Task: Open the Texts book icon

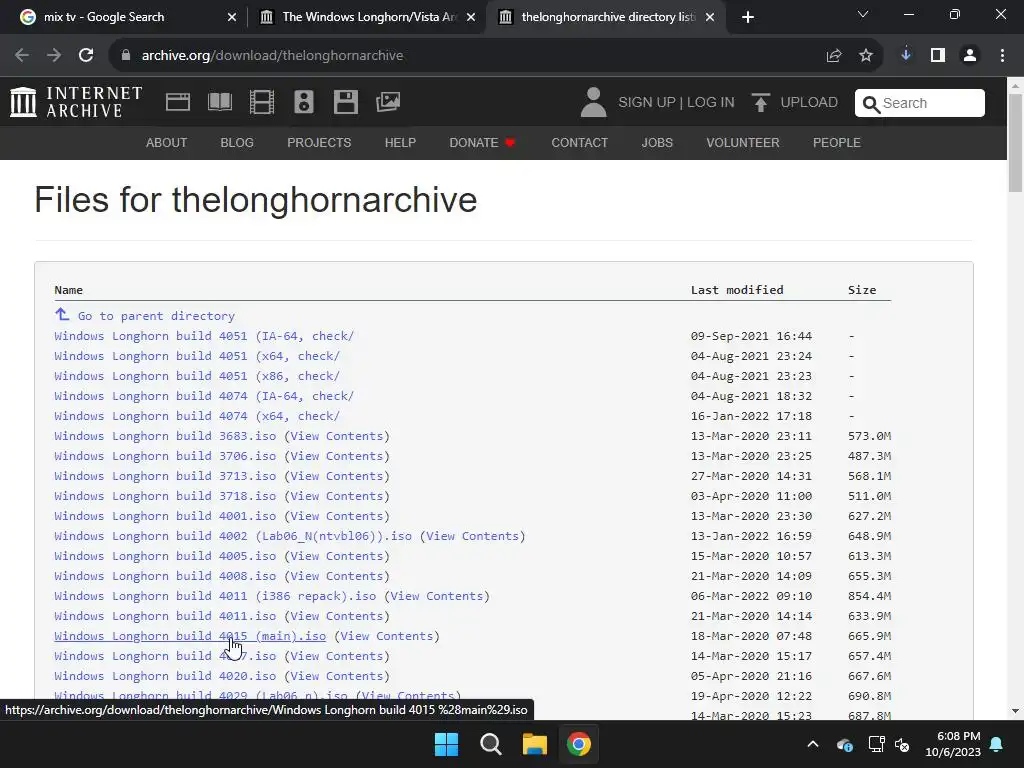Action: tap(219, 102)
